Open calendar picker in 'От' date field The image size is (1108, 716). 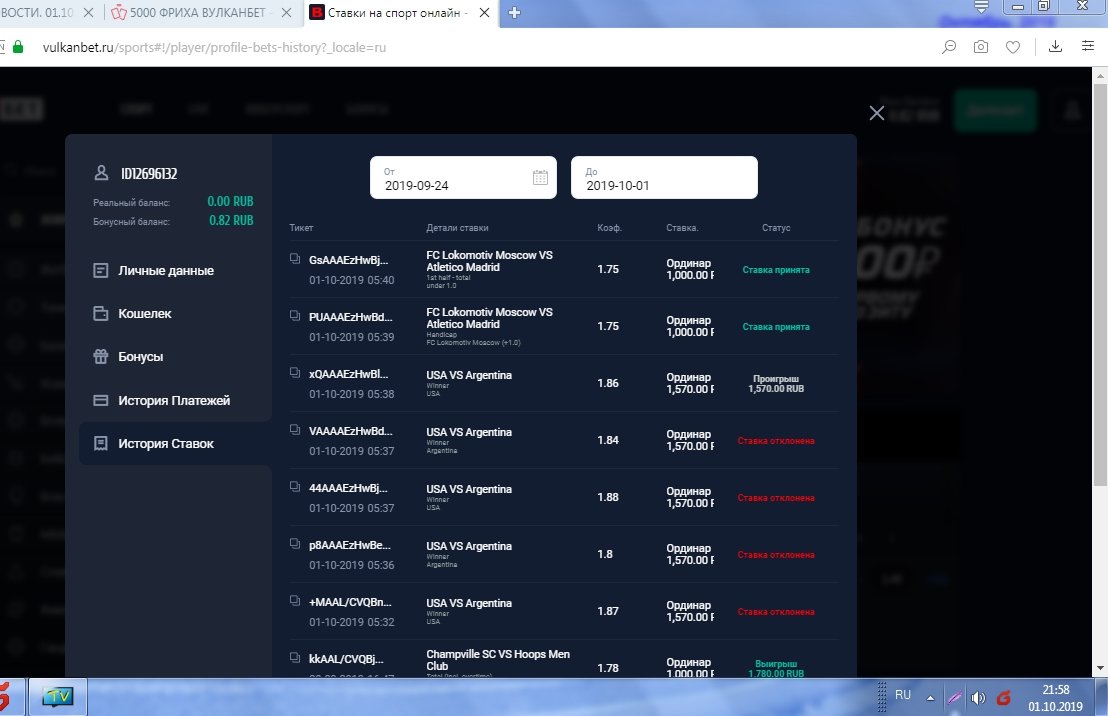[540, 177]
